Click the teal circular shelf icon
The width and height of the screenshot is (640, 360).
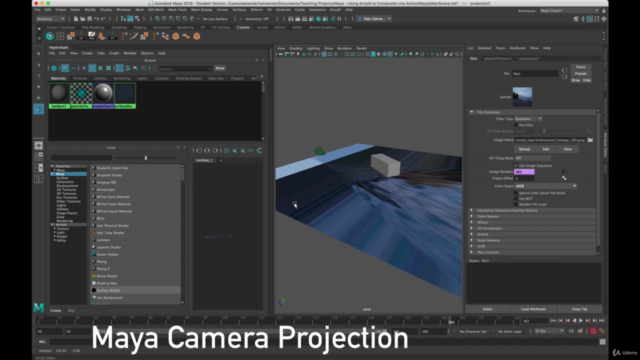50,36
